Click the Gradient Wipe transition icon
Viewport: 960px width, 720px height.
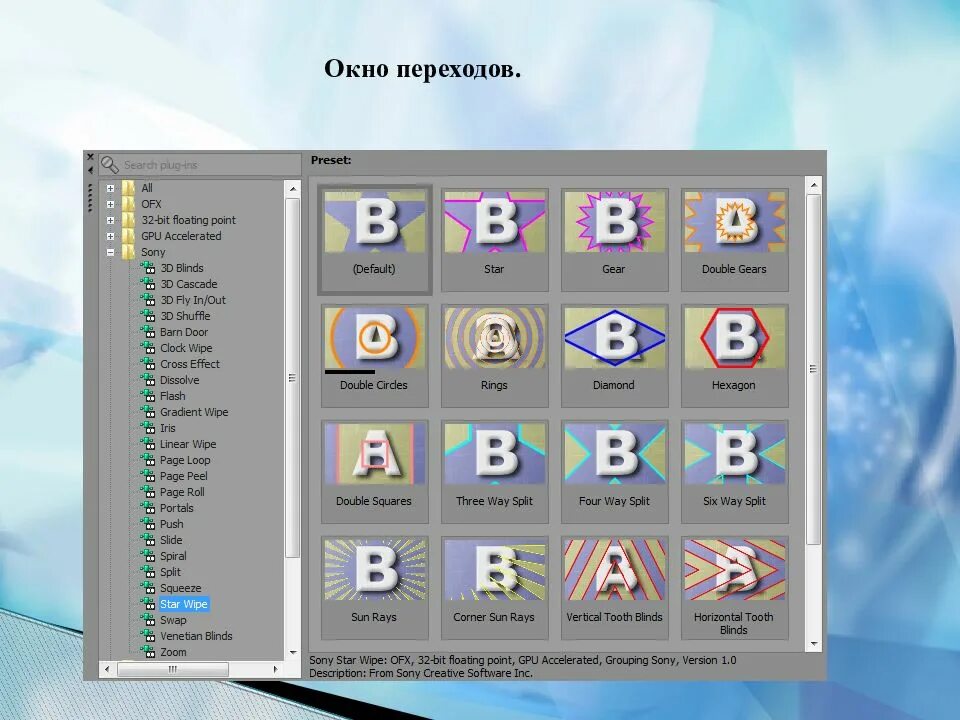(x=150, y=412)
